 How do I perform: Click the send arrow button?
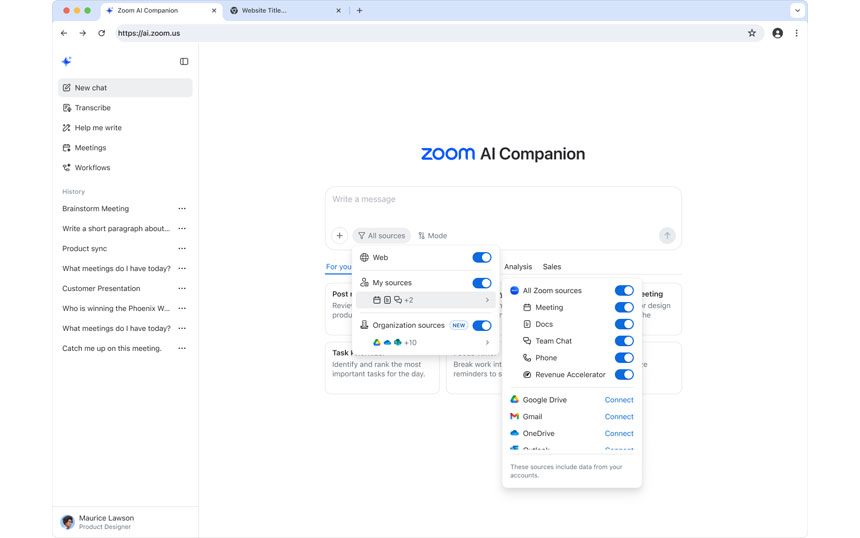(x=667, y=236)
